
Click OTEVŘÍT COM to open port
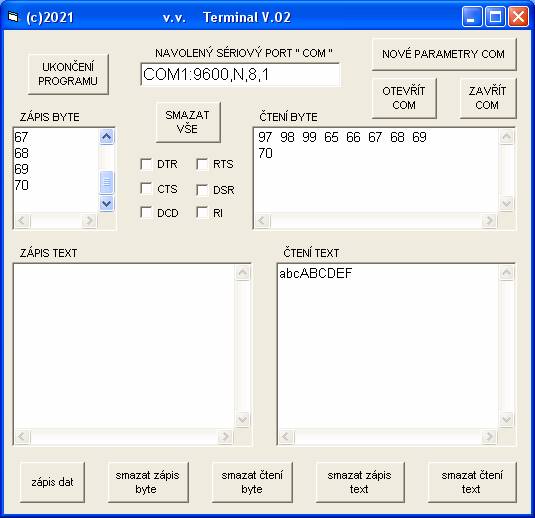point(404,98)
